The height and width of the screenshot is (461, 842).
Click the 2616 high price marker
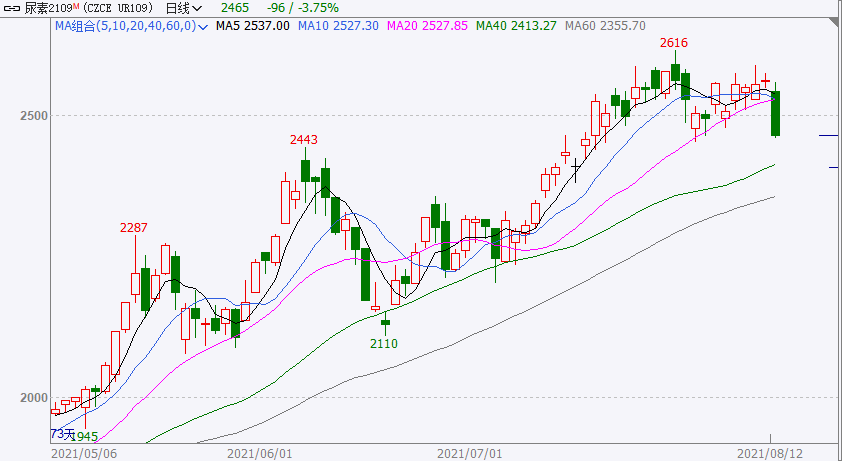point(673,43)
